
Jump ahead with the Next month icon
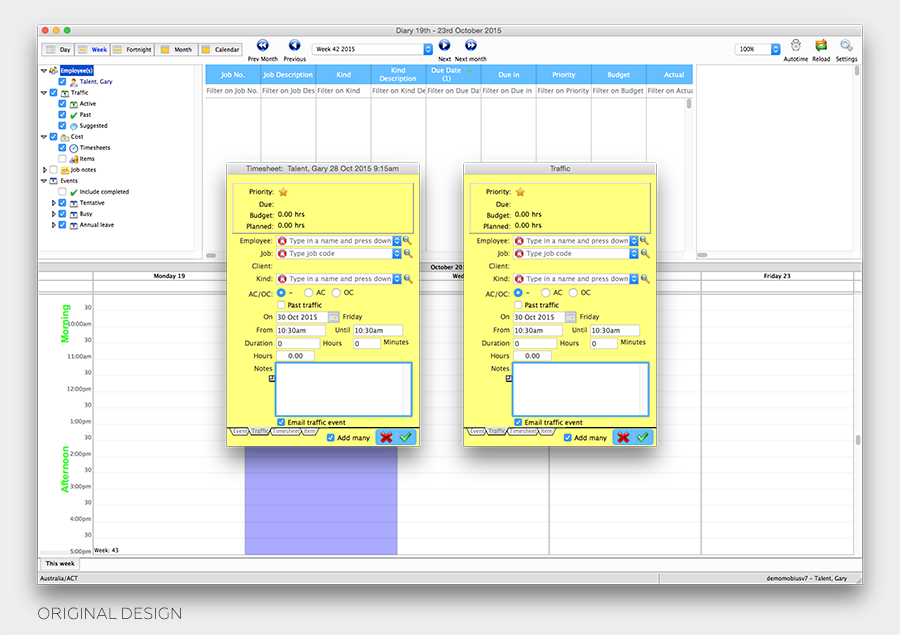[471, 45]
